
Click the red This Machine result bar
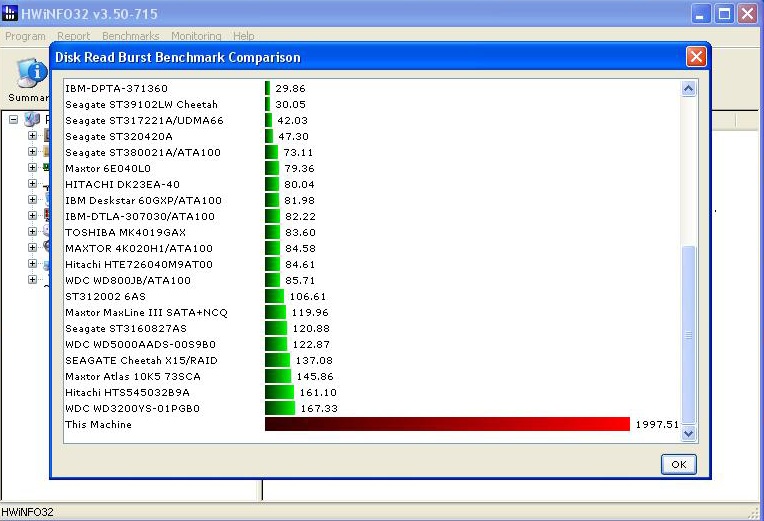tap(447, 424)
